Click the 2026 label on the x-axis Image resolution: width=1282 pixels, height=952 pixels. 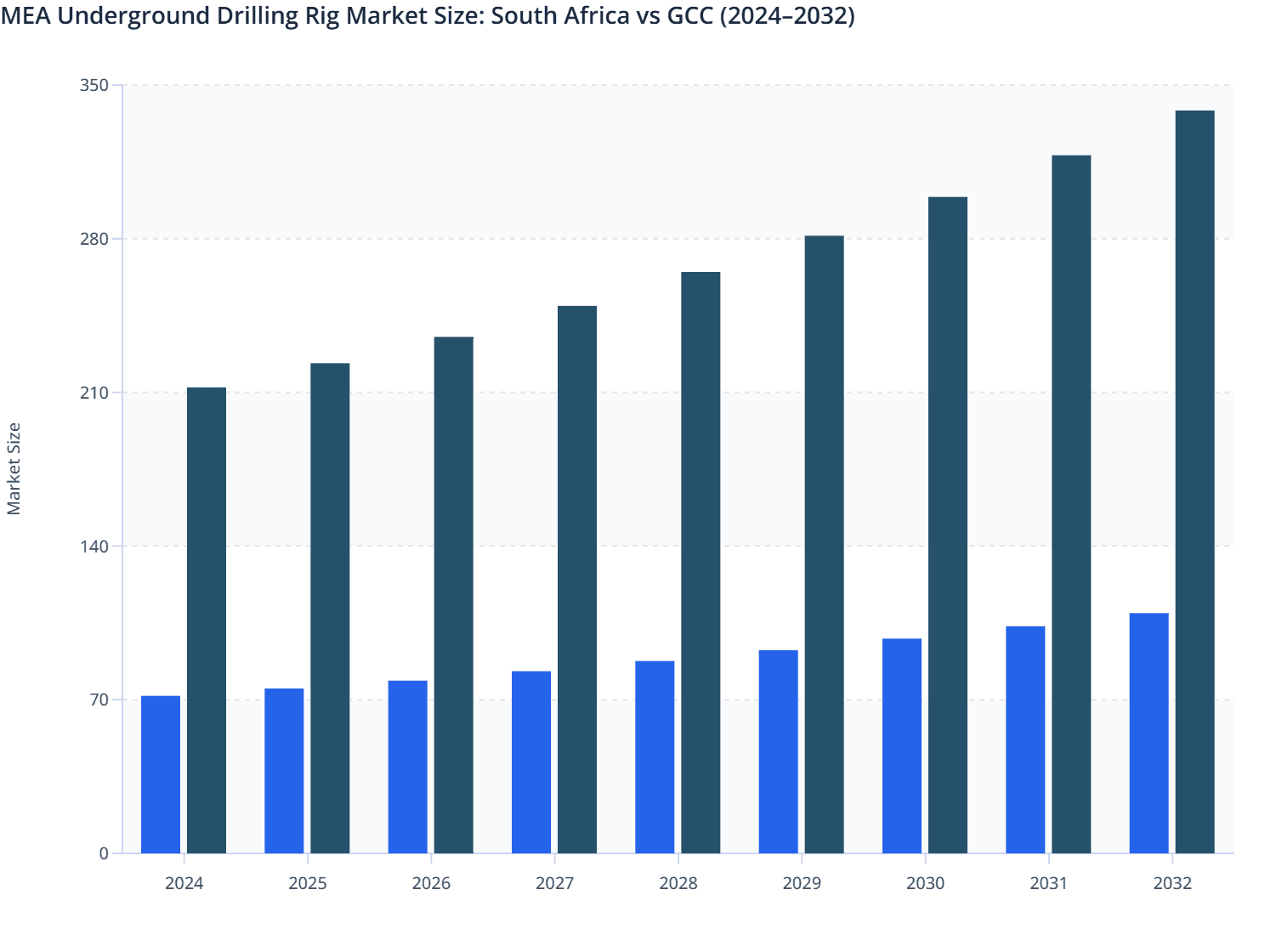pyautogui.click(x=430, y=884)
